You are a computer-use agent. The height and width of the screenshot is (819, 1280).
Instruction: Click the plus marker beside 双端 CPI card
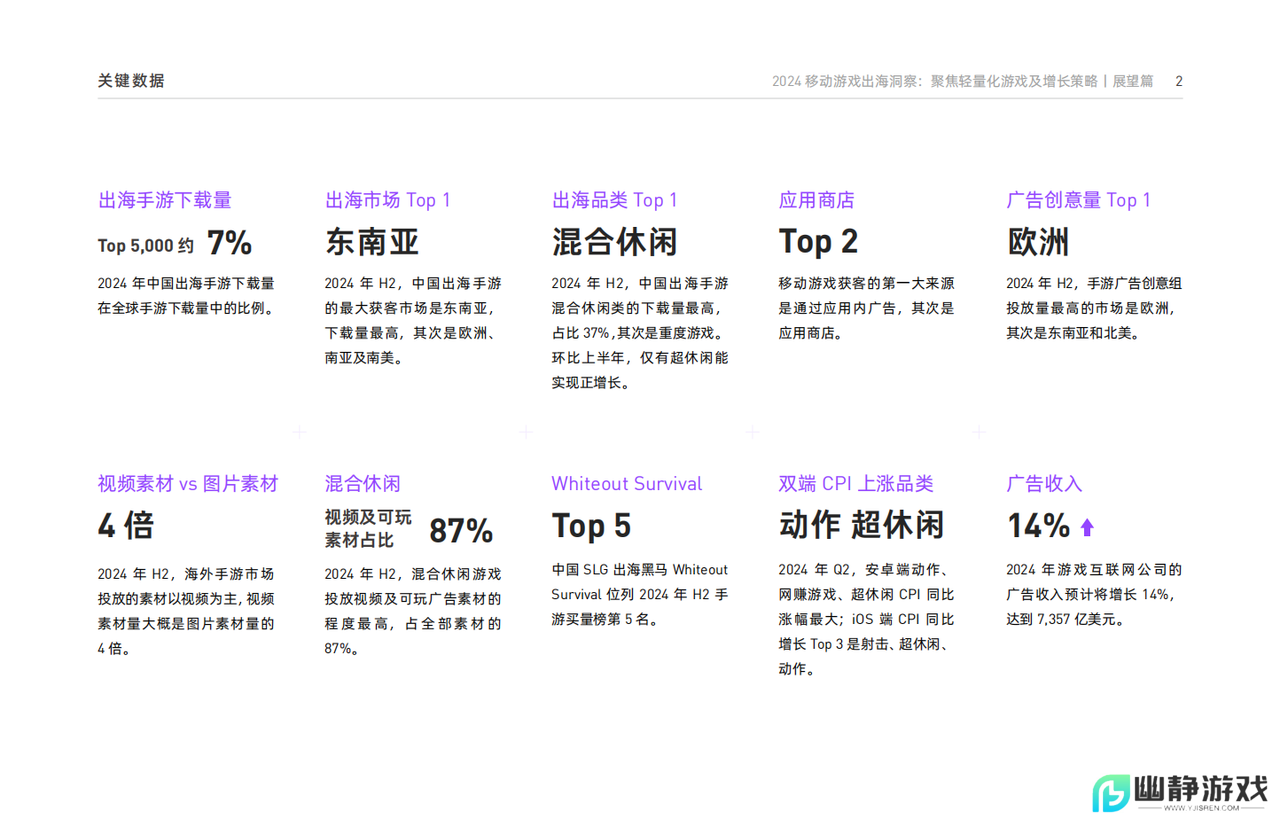coord(978,432)
